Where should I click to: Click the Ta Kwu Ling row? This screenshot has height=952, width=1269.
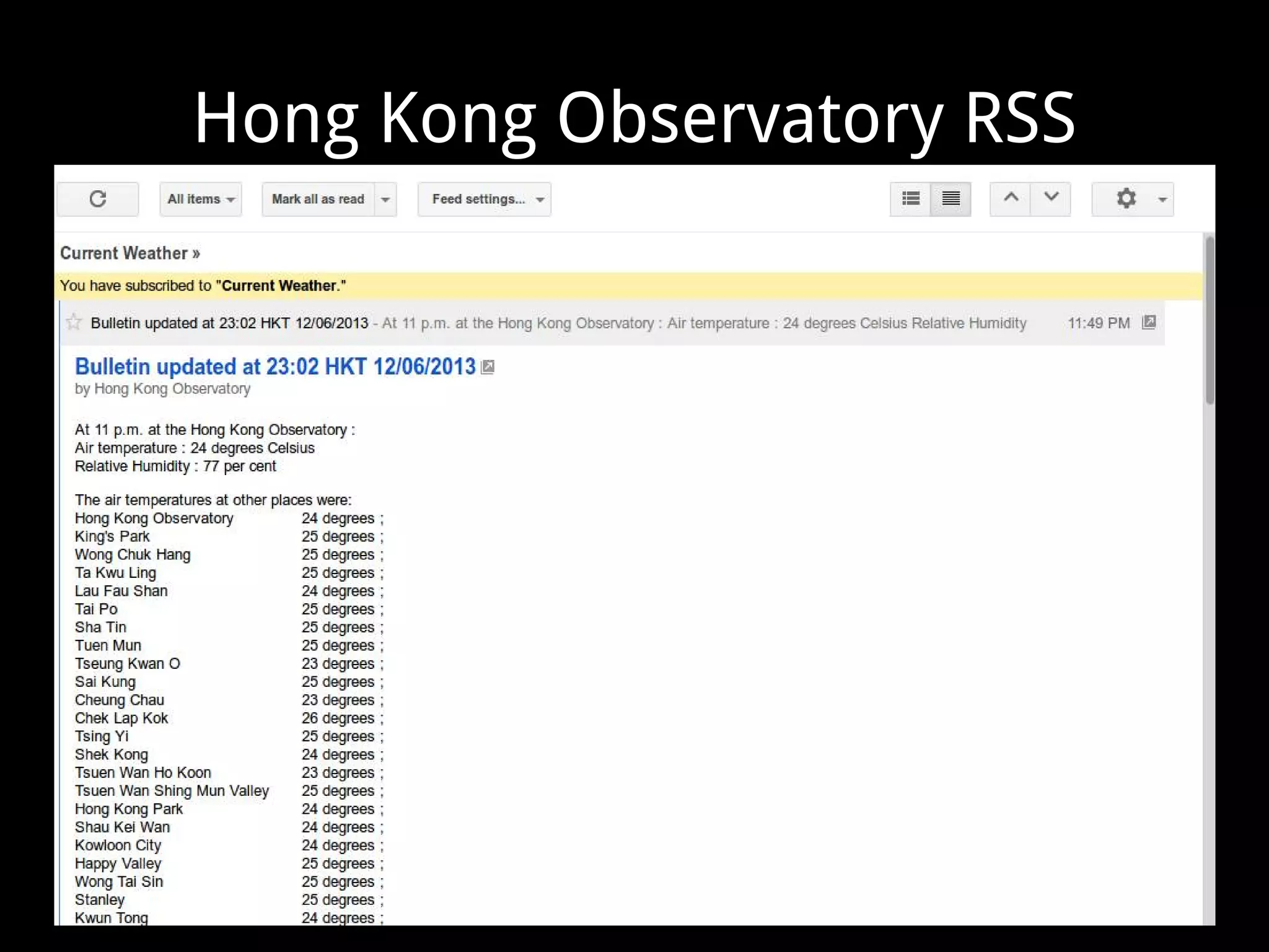(229, 573)
